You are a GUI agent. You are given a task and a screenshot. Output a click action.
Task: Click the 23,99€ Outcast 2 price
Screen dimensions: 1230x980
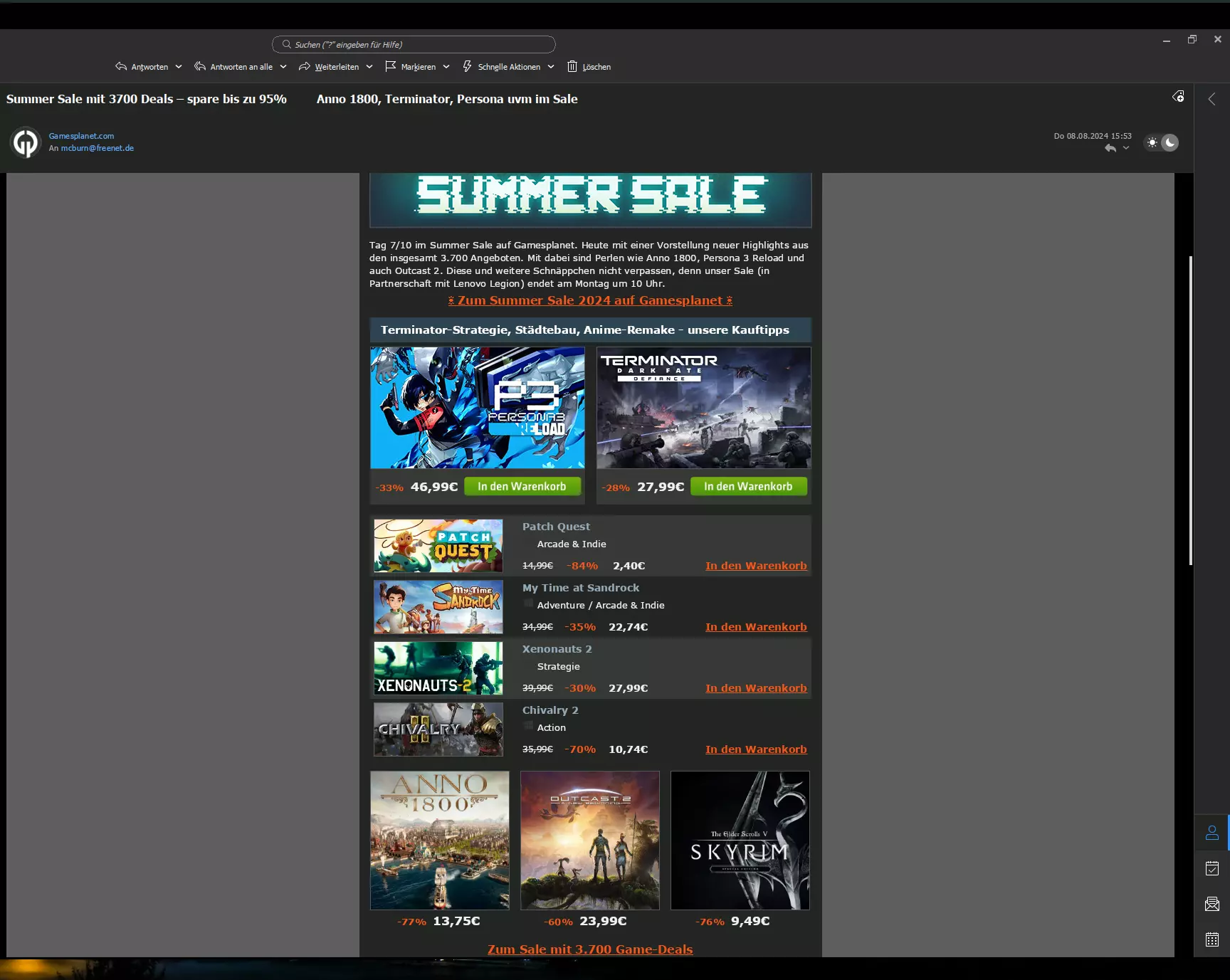pos(603,921)
